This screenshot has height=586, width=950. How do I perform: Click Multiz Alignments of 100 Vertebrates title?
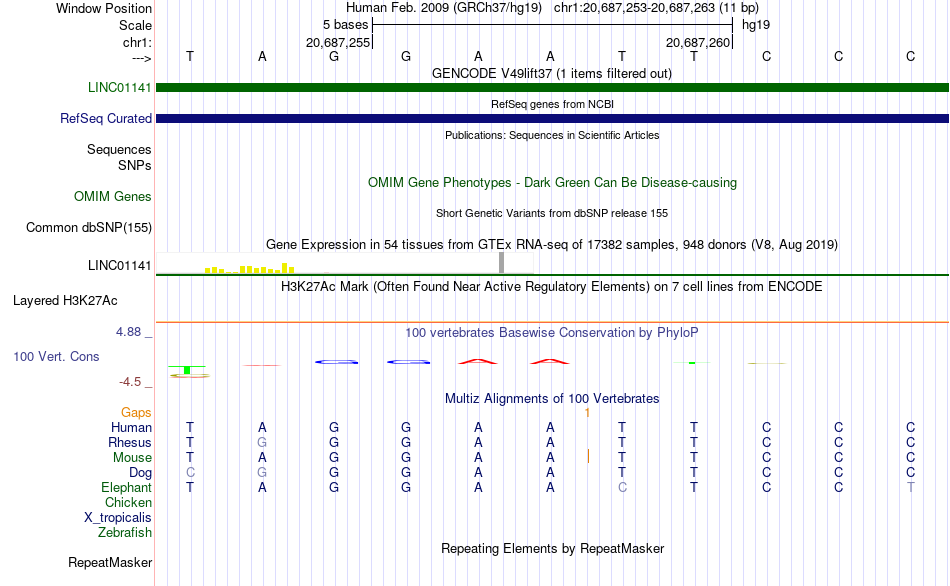552,398
